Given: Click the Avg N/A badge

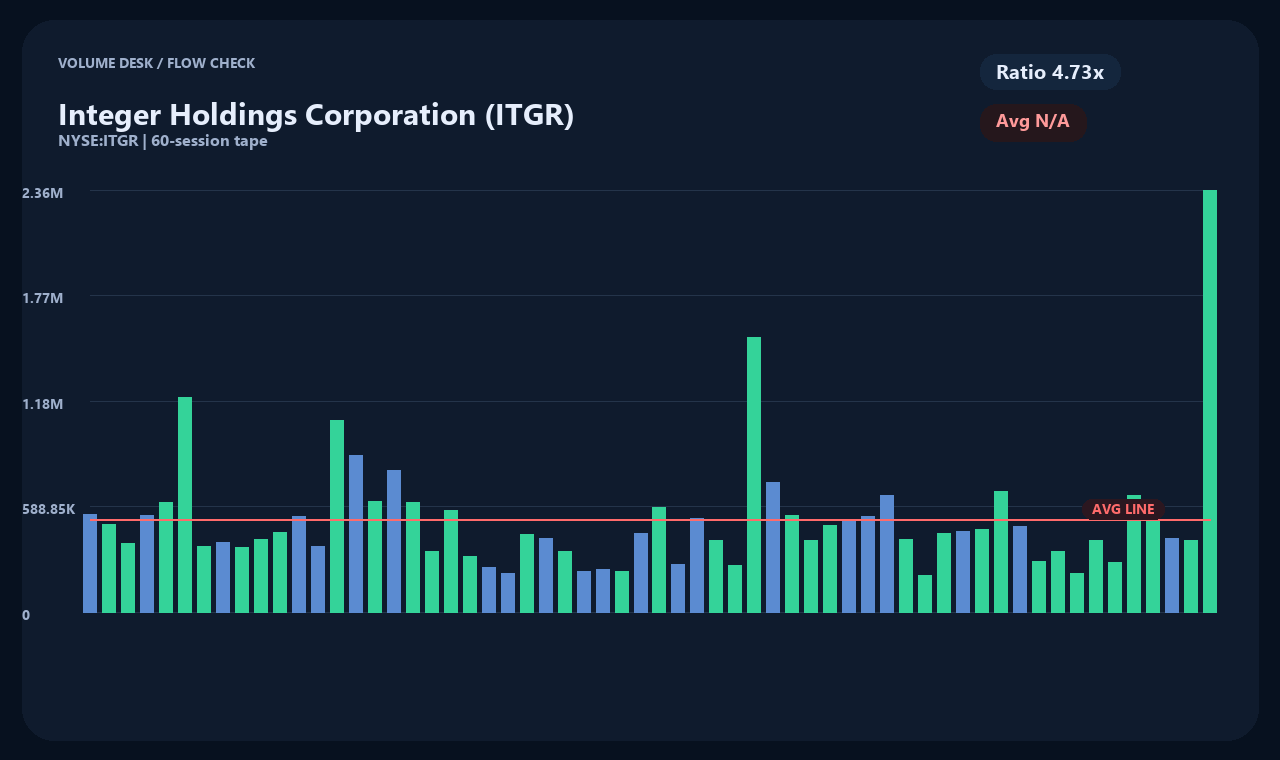Looking at the screenshot, I should pos(1033,122).
